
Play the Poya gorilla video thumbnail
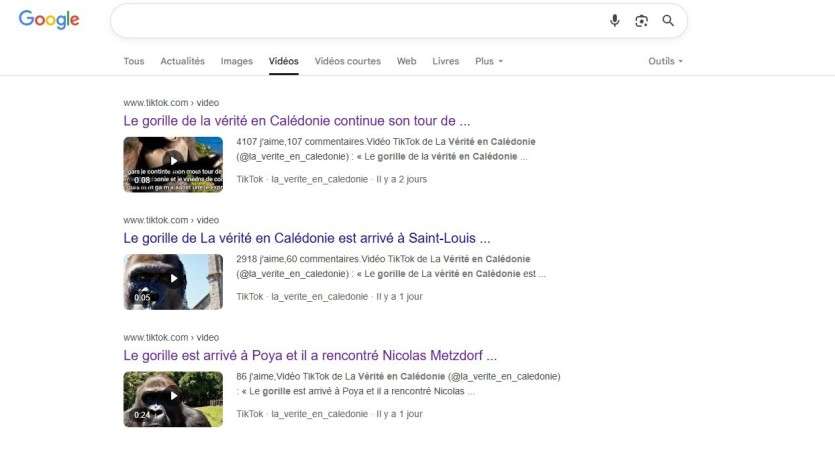pyautogui.click(x=173, y=399)
